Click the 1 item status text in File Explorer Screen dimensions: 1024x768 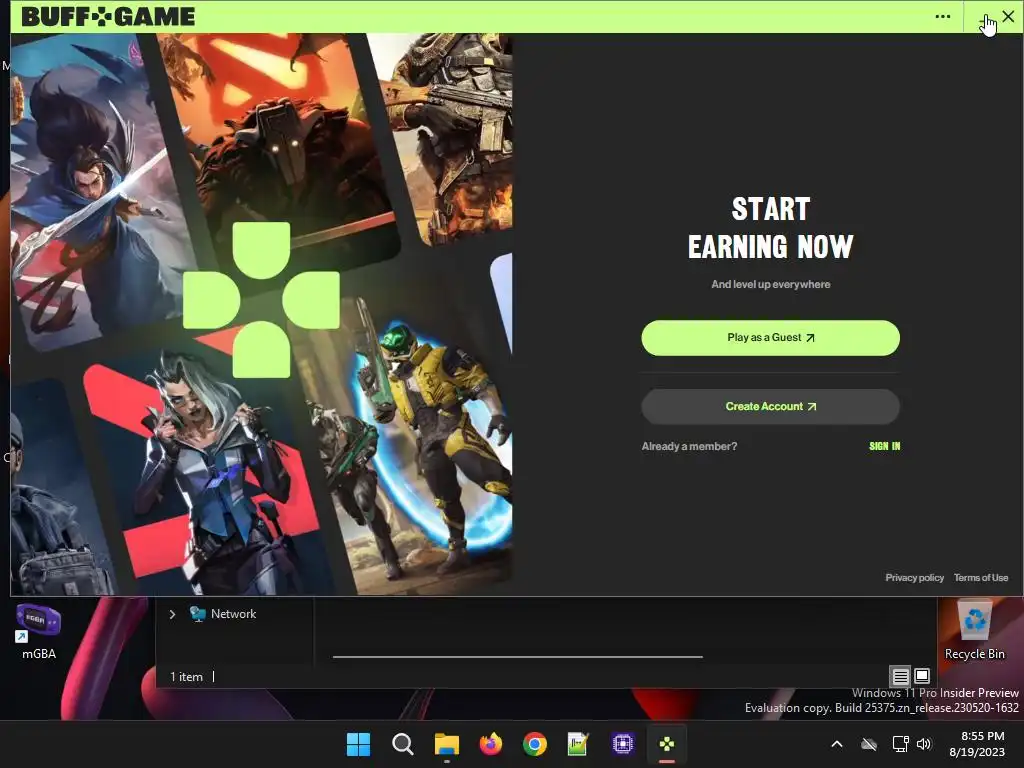pyautogui.click(x=186, y=677)
